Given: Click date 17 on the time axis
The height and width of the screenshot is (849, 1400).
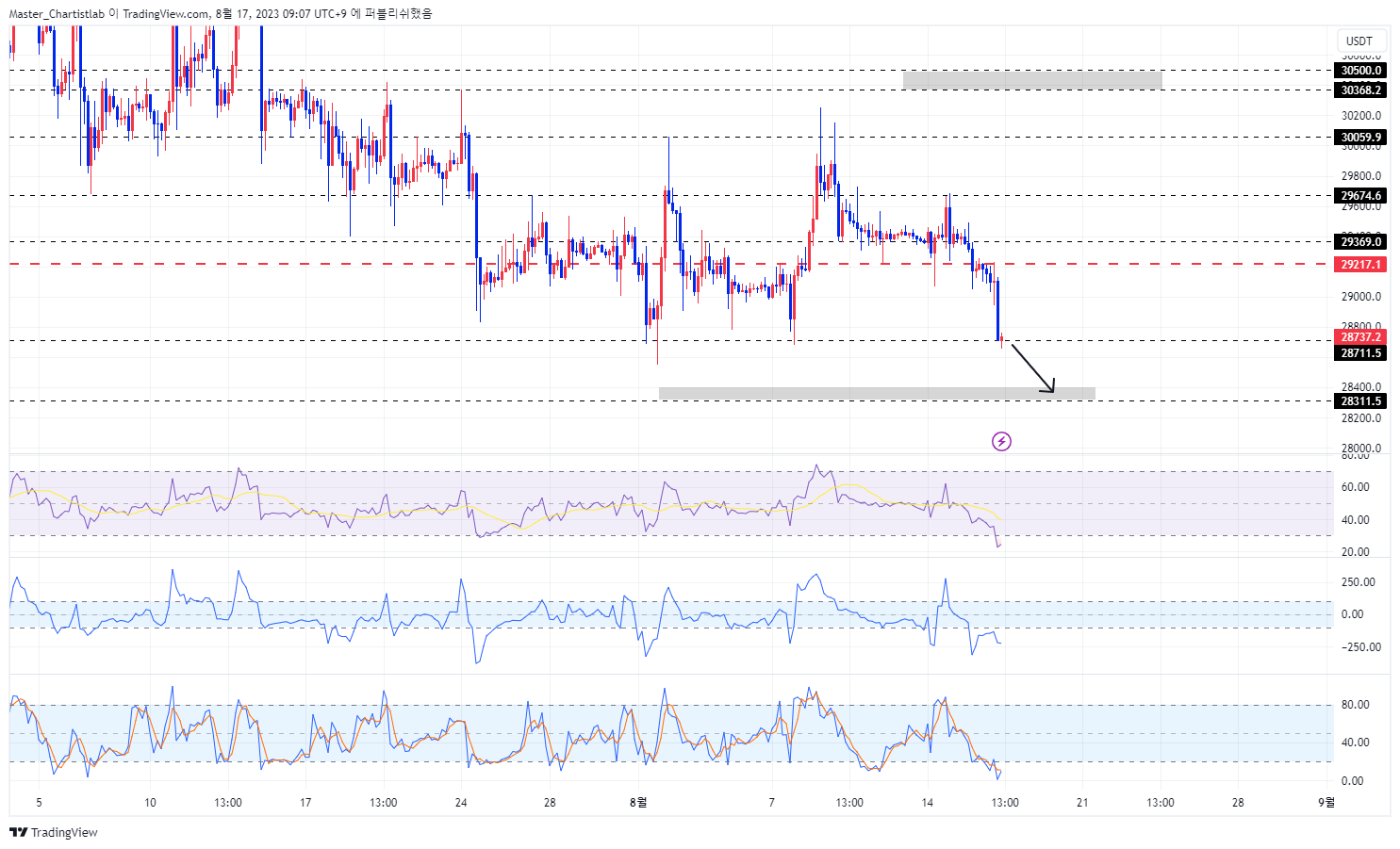Looking at the screenshot, I should [305, 803].
